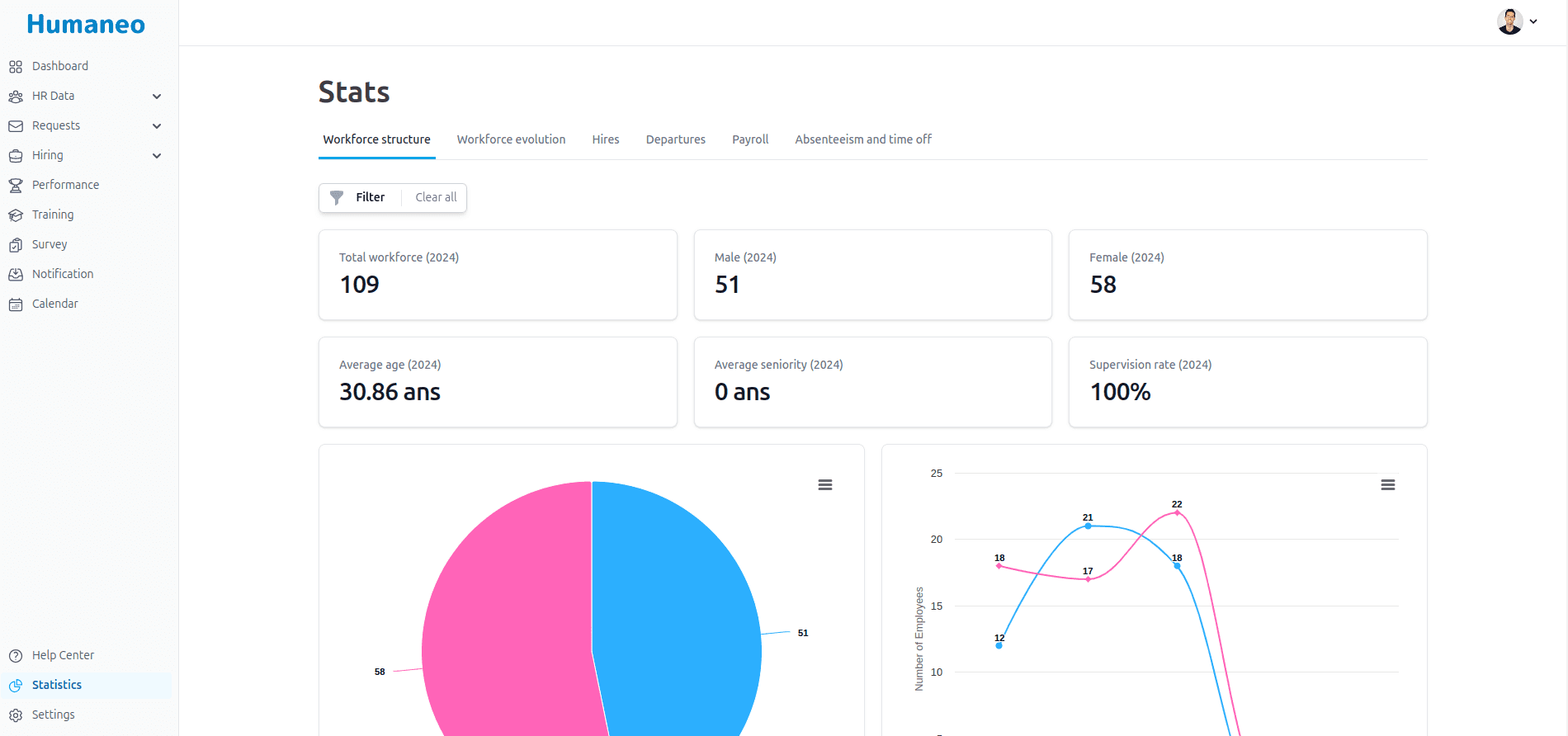Click the line chart point labeled 12
Screen dimensions: 1568x736
click(999, 645)
